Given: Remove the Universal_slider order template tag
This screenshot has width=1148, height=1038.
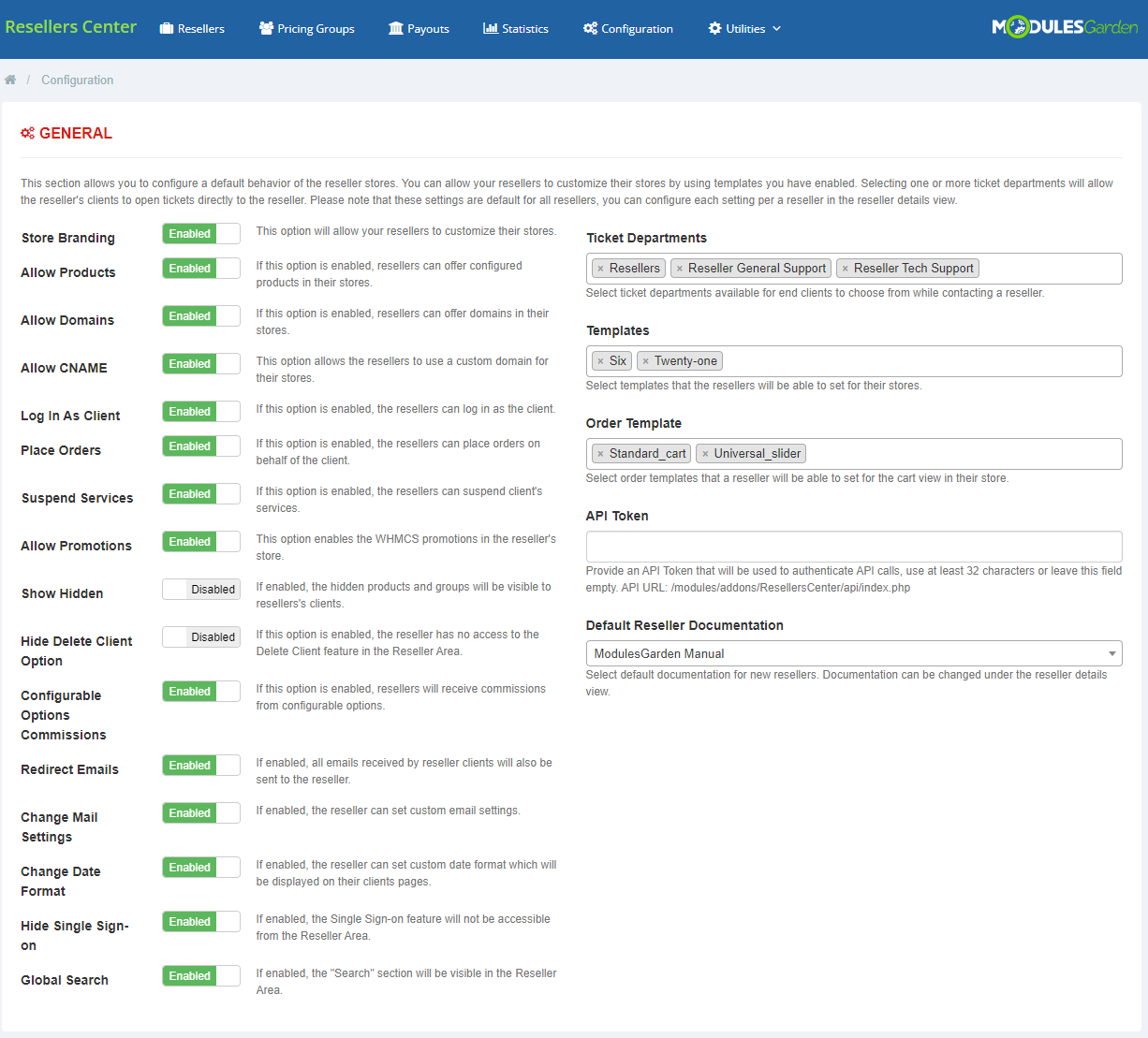Looking at the screenshot, I should [705, 454].
